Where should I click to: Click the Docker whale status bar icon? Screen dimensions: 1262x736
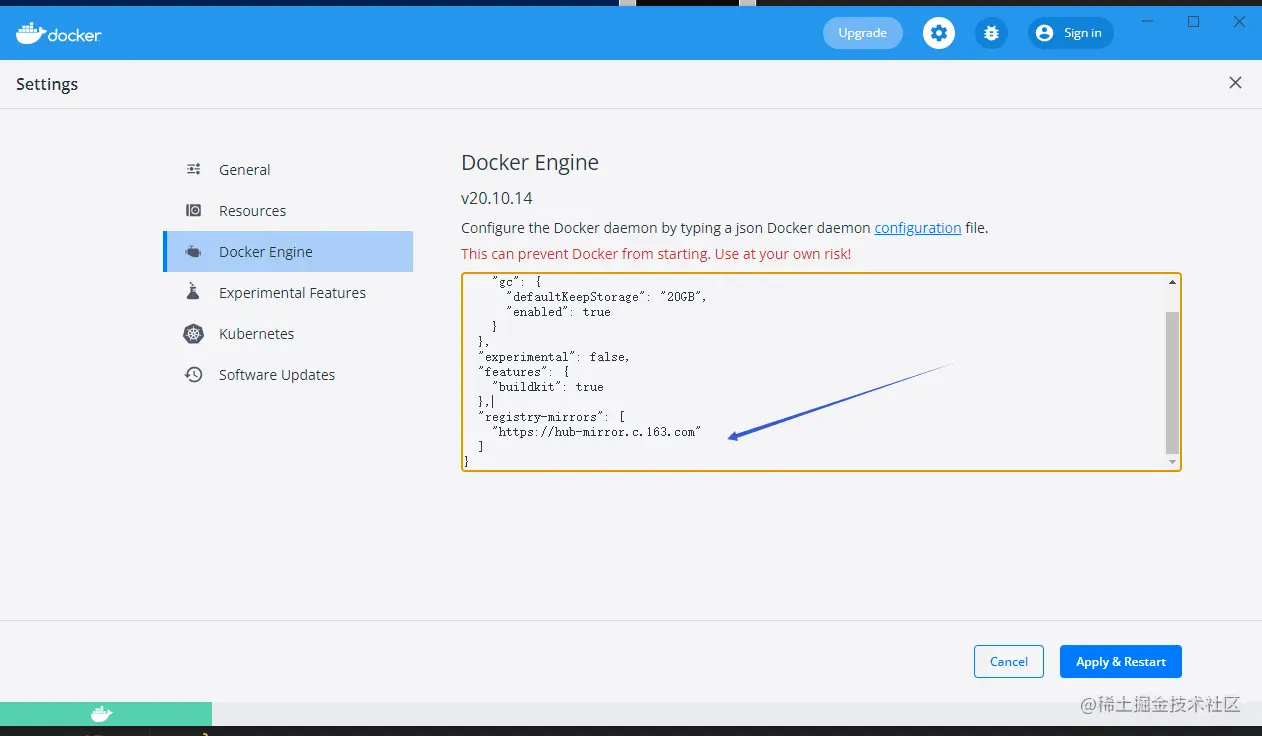coord(101,714)
